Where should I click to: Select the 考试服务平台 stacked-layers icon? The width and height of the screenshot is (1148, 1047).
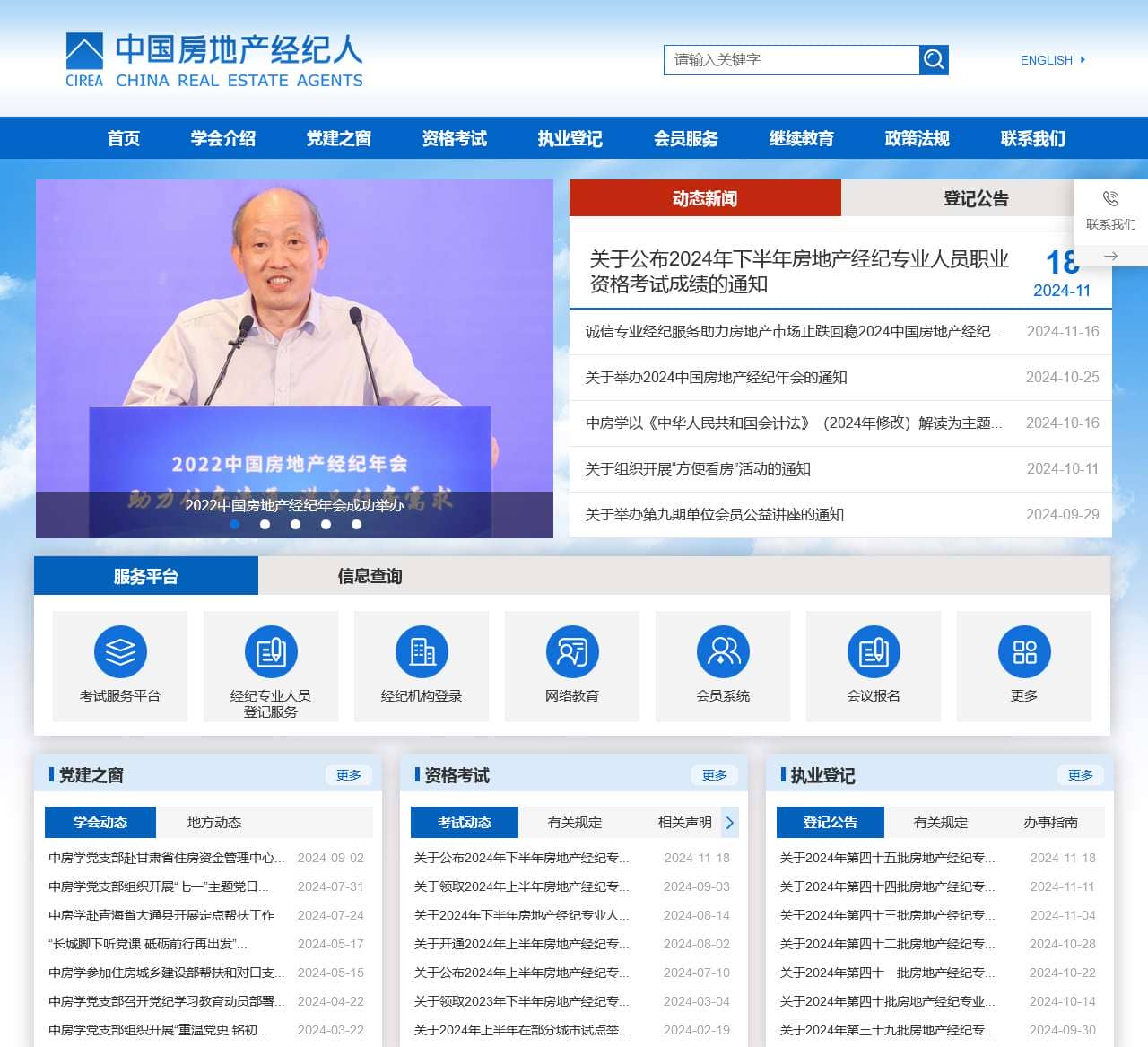[x=120, y=651]
